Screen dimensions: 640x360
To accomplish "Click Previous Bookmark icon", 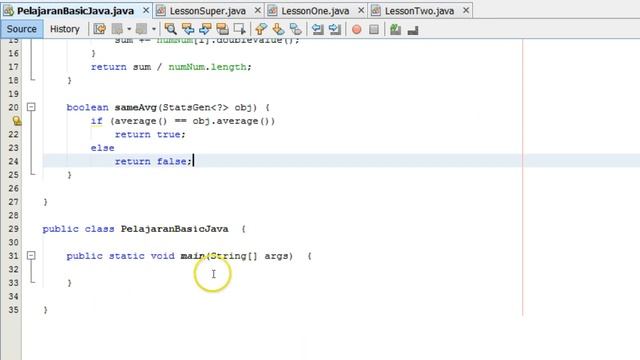I will 261,29.
